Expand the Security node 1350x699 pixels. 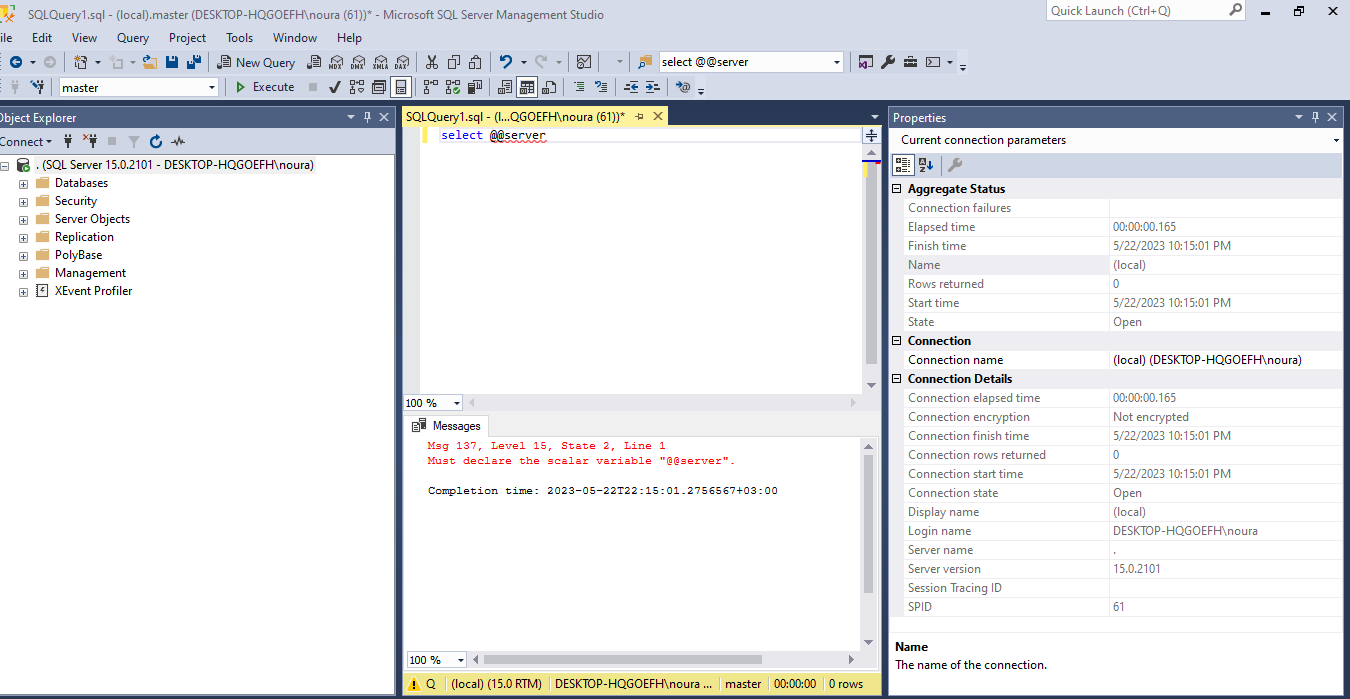(23, 202)
